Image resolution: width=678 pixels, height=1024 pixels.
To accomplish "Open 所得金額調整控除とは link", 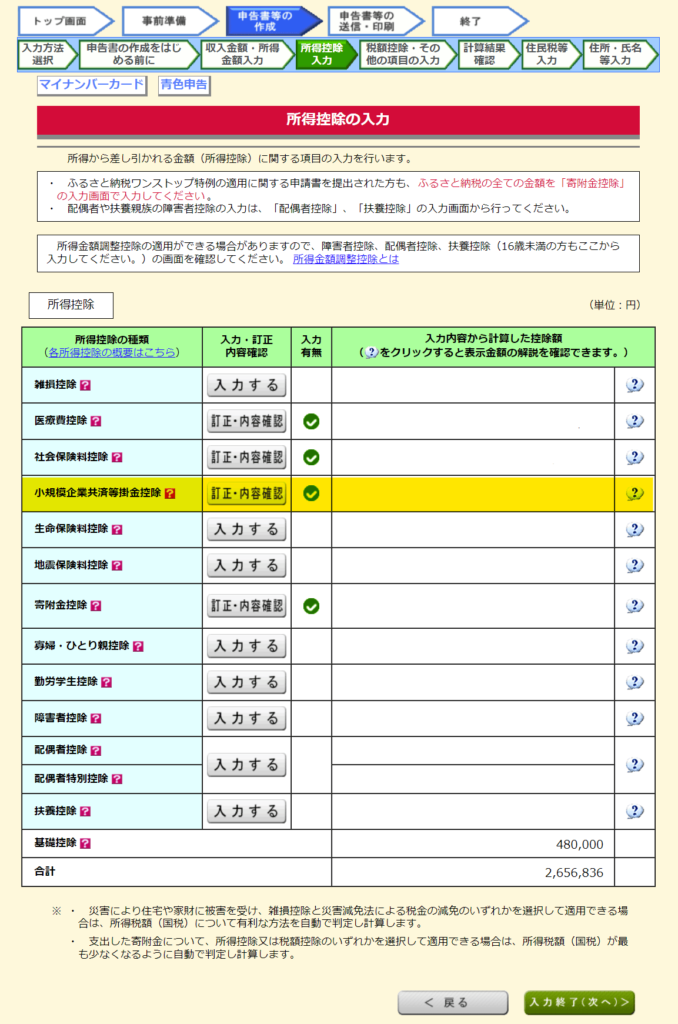I will [345, 259].
